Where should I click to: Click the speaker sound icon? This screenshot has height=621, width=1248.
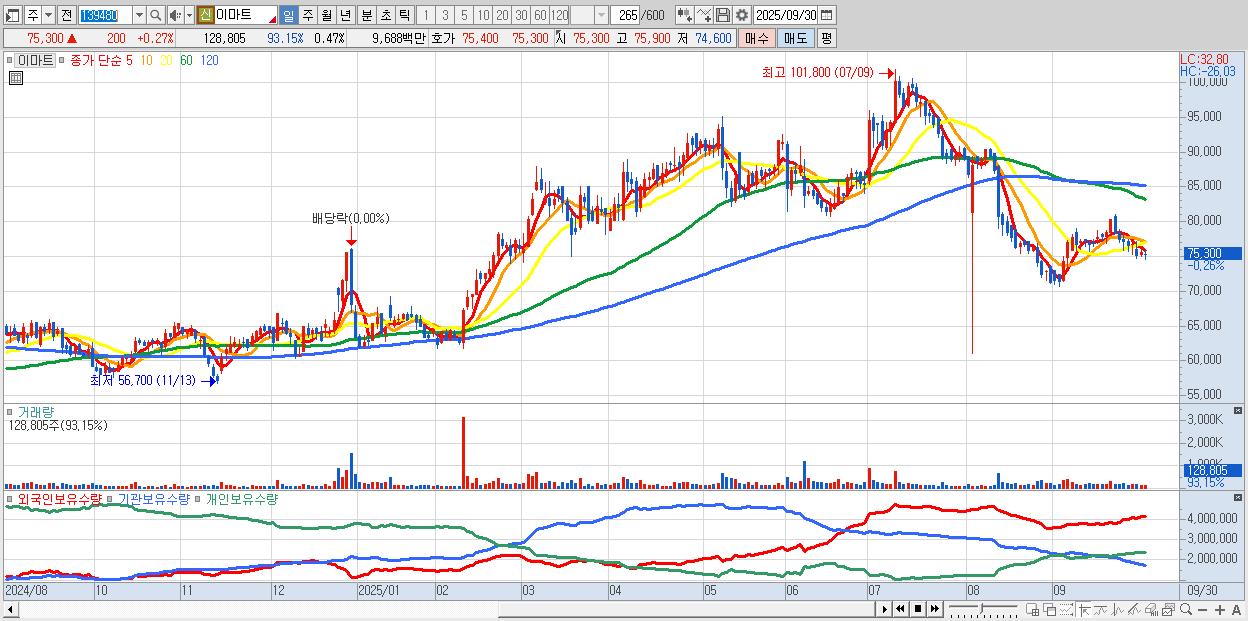coord(176,15)
